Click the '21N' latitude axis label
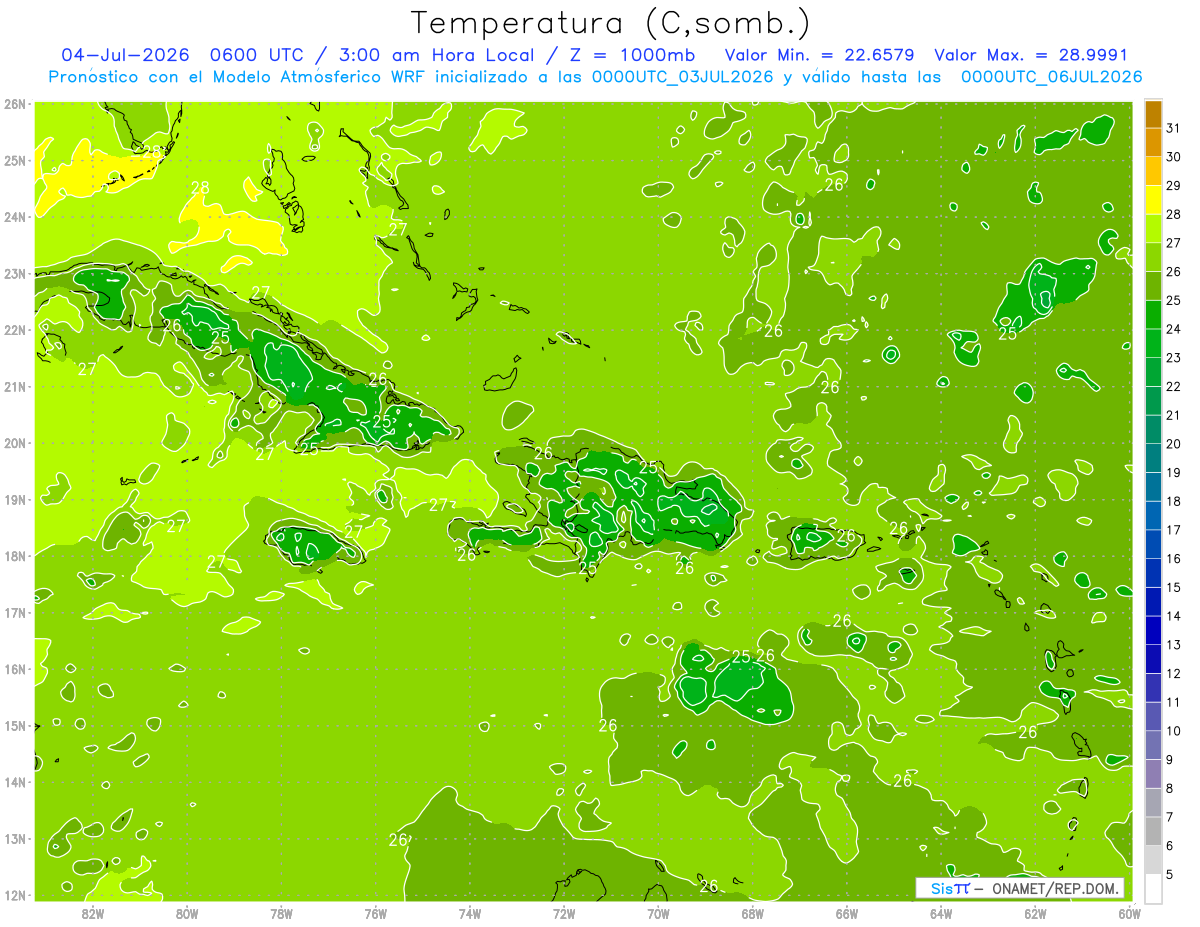This screenshot has height=927, width=1200. point(16,386)
